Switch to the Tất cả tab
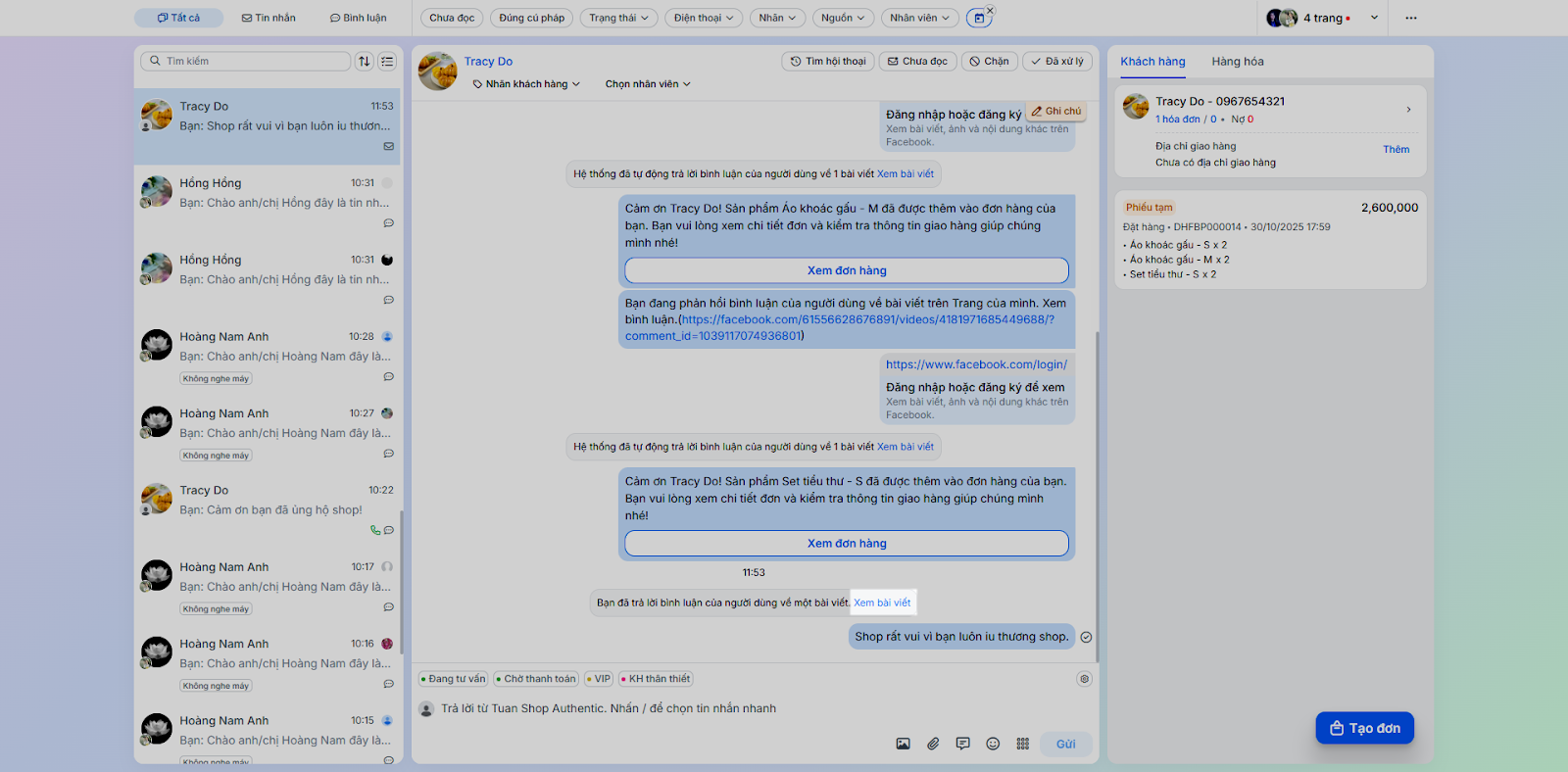The image size is (1568, 772). coord(178,18)
